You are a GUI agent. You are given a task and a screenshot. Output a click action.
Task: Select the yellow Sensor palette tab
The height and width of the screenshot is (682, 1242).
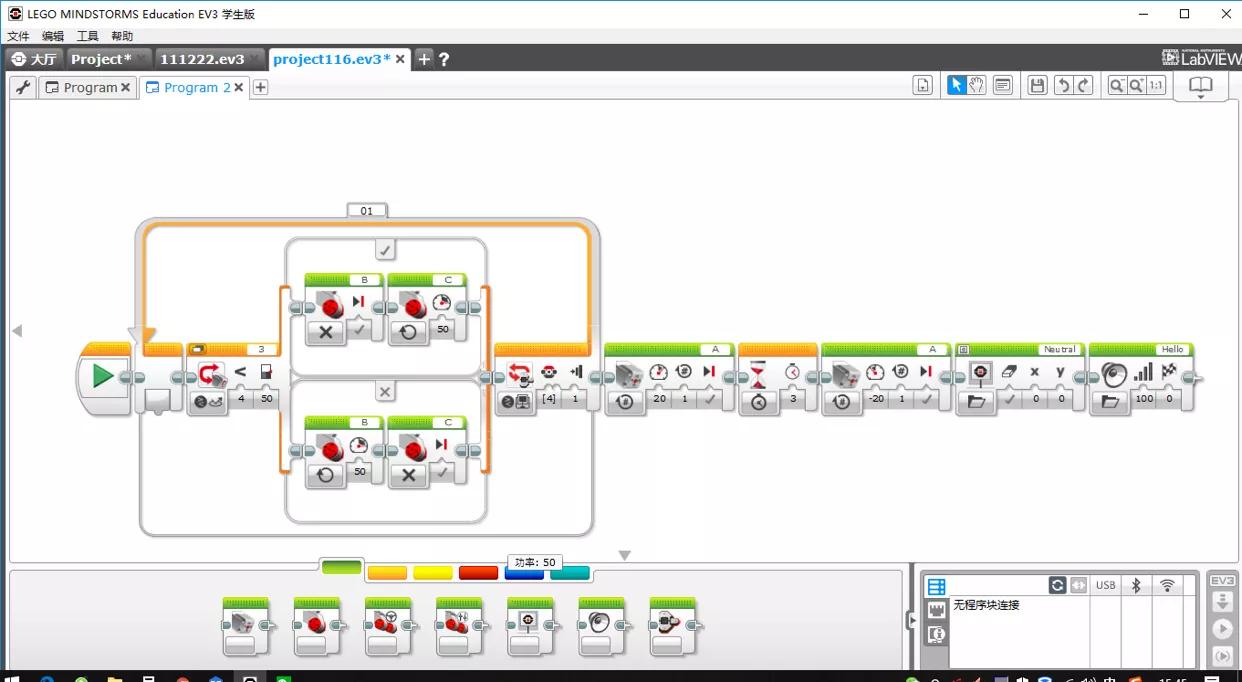[x=433, y=573]
